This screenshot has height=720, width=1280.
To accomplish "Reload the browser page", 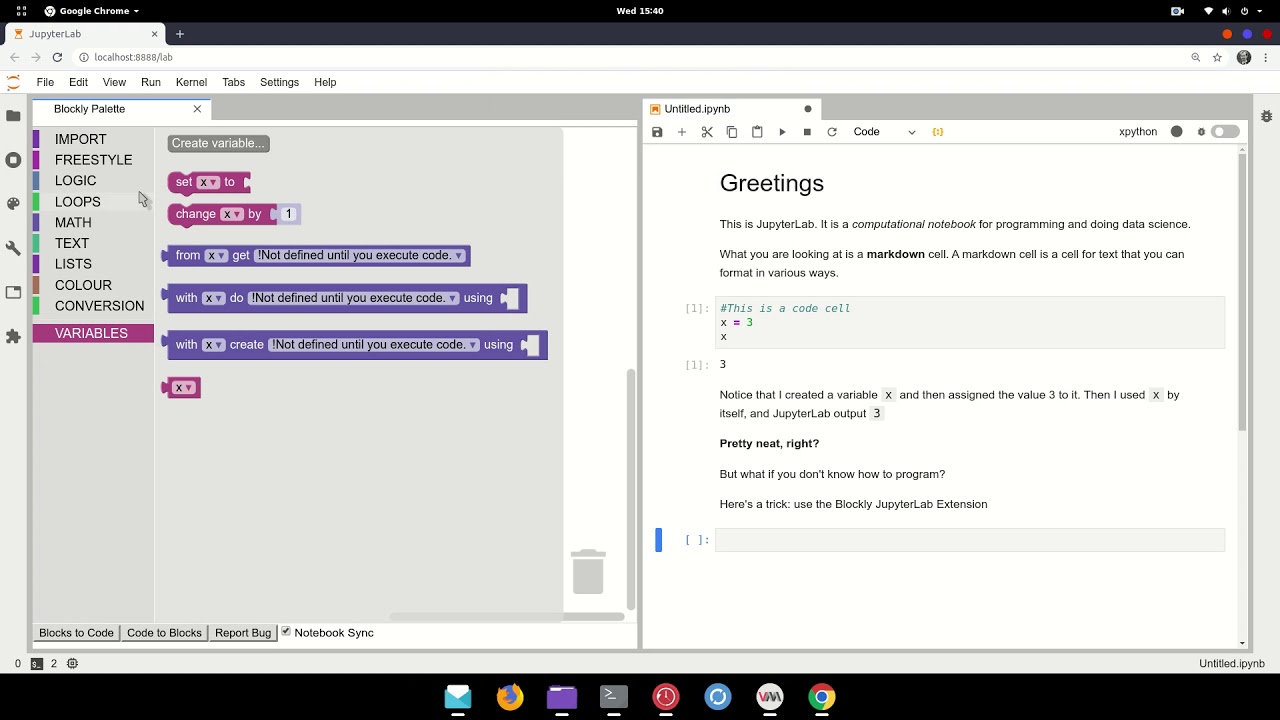I will click(58, 58).
